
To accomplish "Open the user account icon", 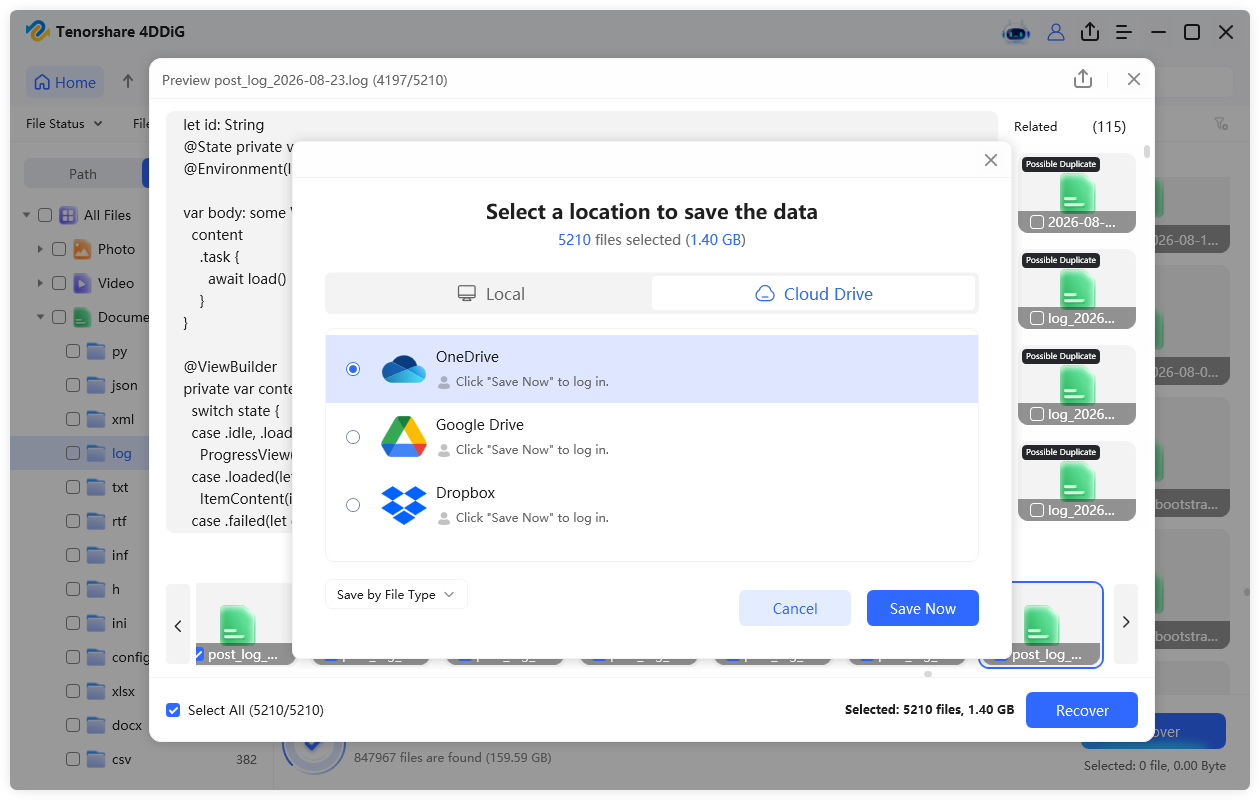I will [x=1056, y=32].
